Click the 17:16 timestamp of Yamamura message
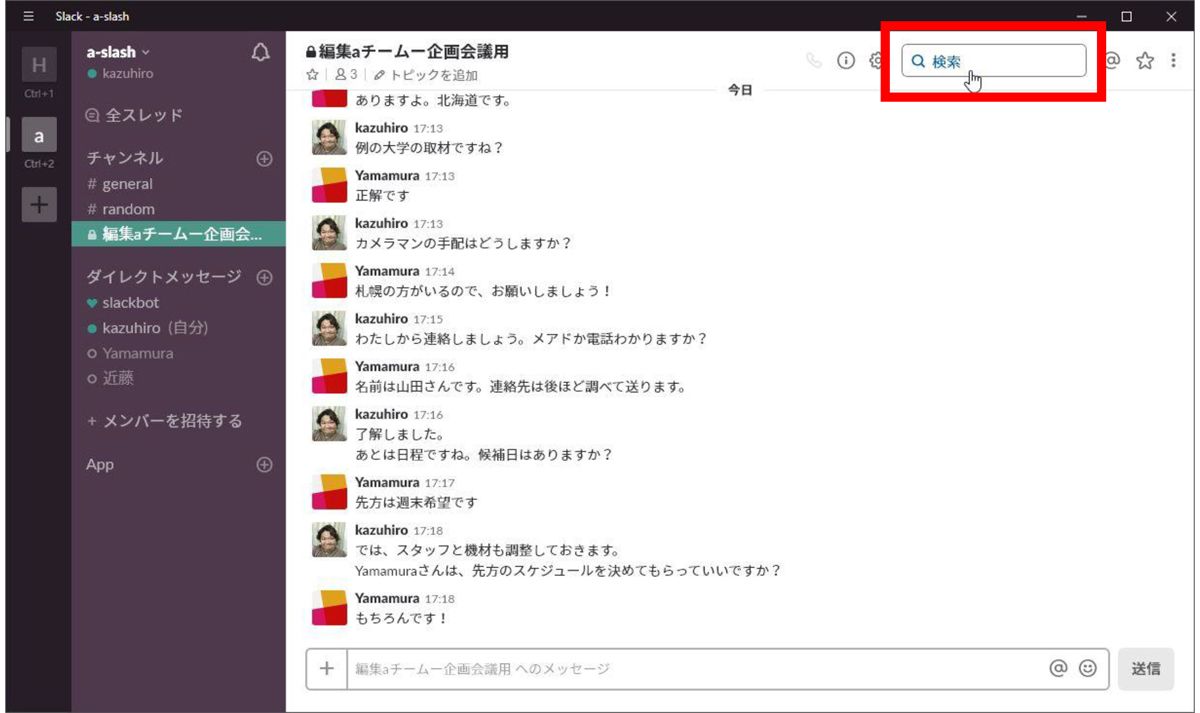This screenshot has width=1200, height=713. coord(440,367)
